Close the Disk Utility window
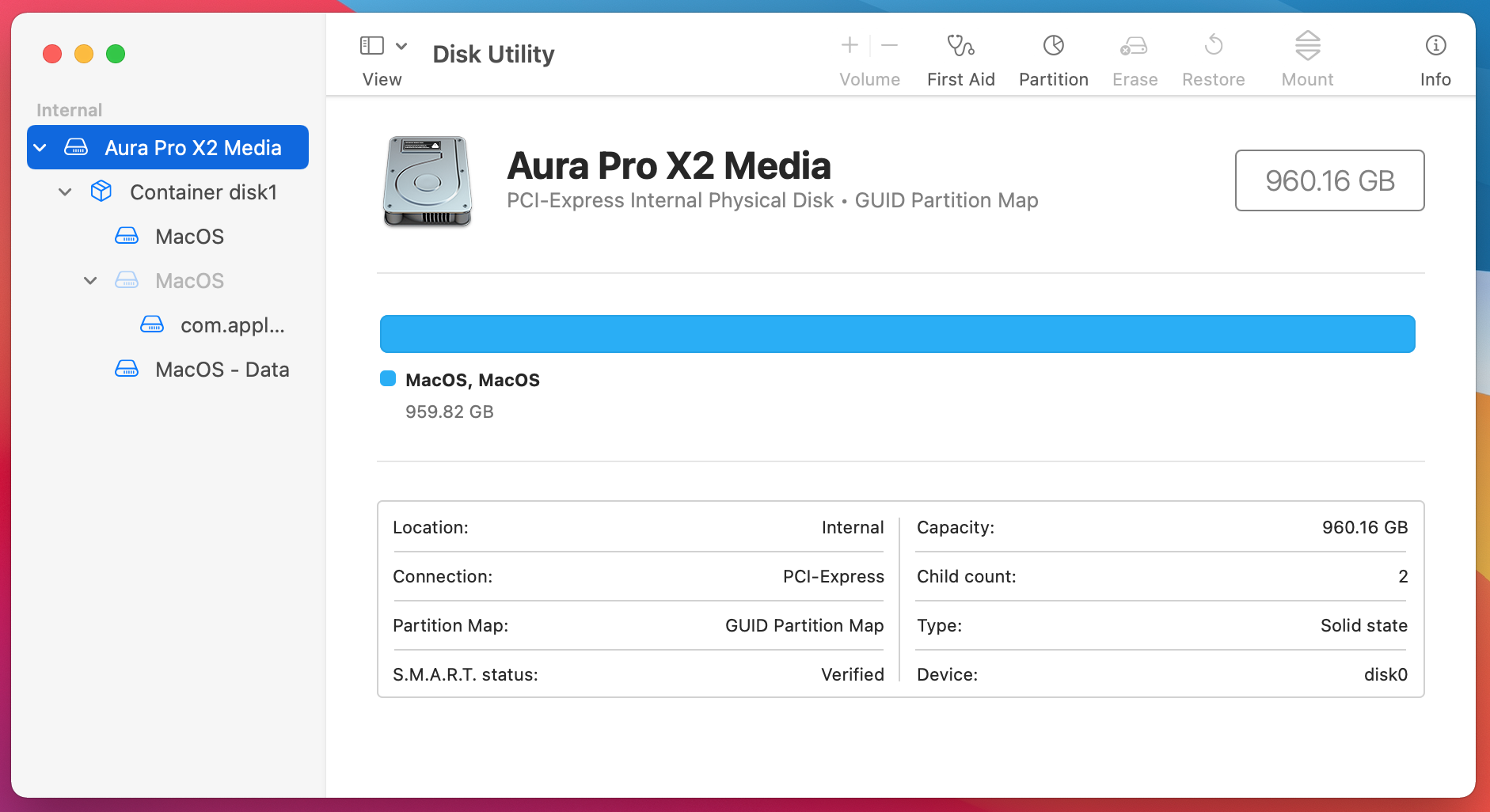Viewport: 1490px width, 812px height. [52, 54]
